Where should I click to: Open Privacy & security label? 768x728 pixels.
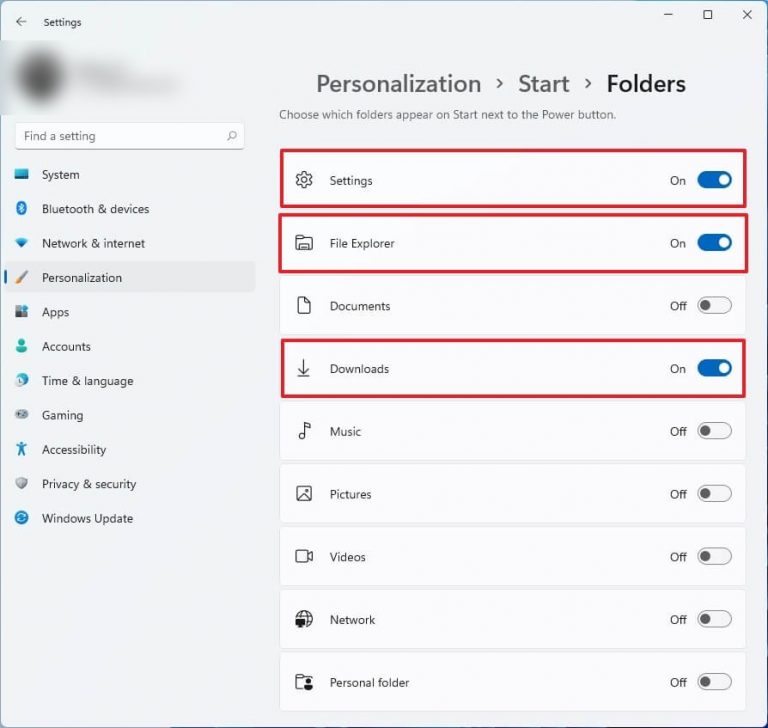coord(89,484)
